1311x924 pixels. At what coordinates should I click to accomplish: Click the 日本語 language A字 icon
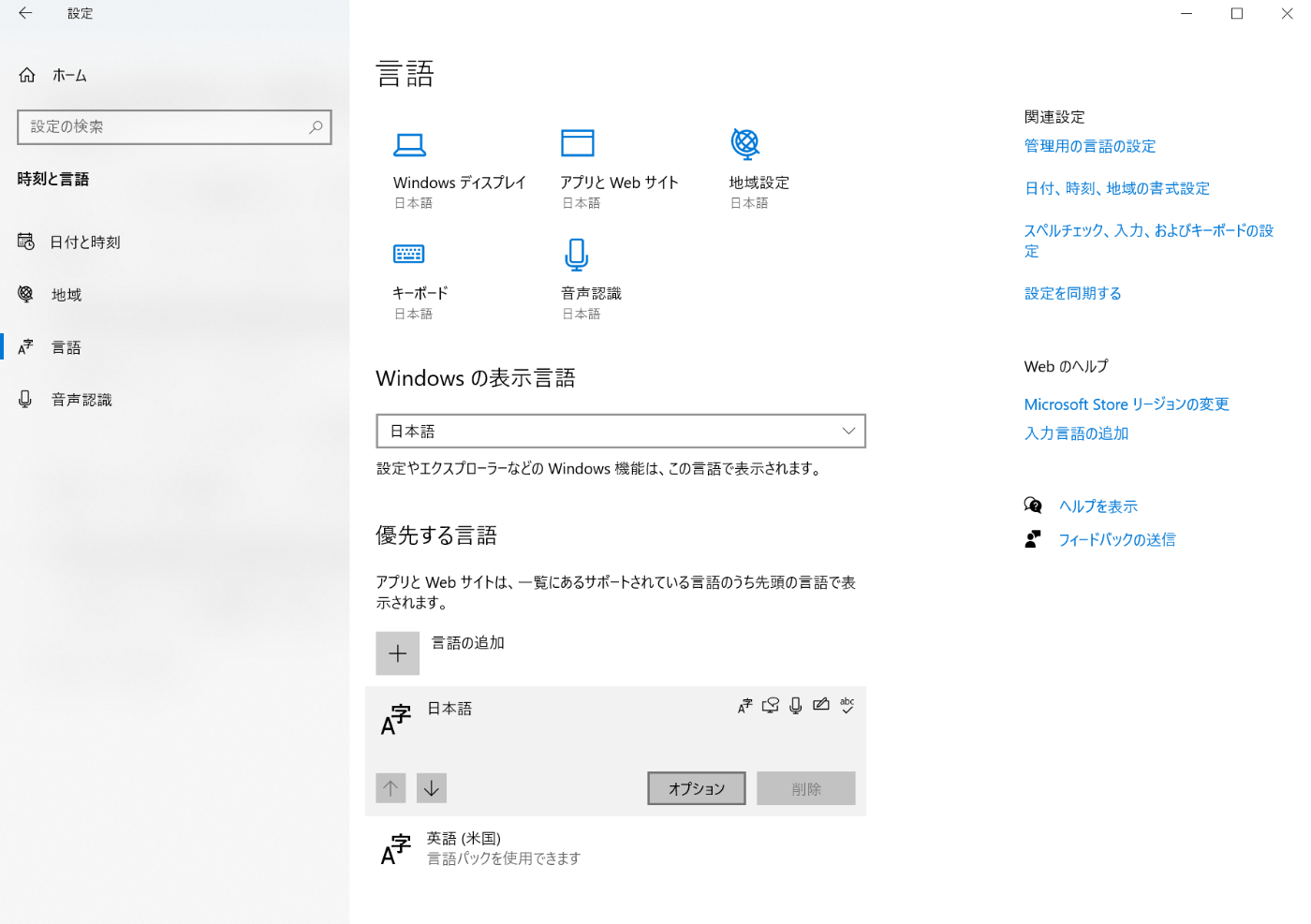[x=396, y=719]
